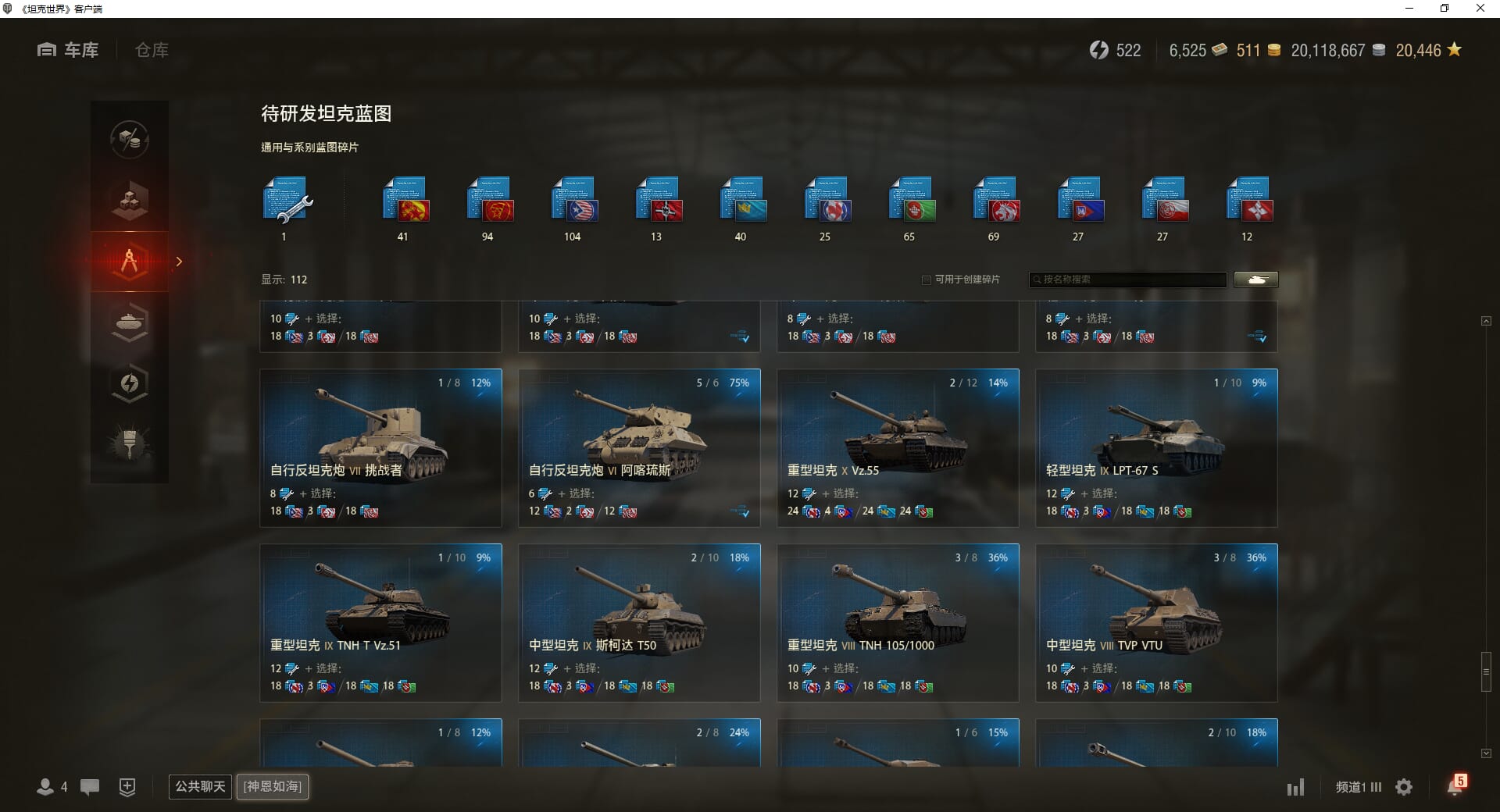
Task: Open the settings gear in bottom bar
Action: (1404, 787)
